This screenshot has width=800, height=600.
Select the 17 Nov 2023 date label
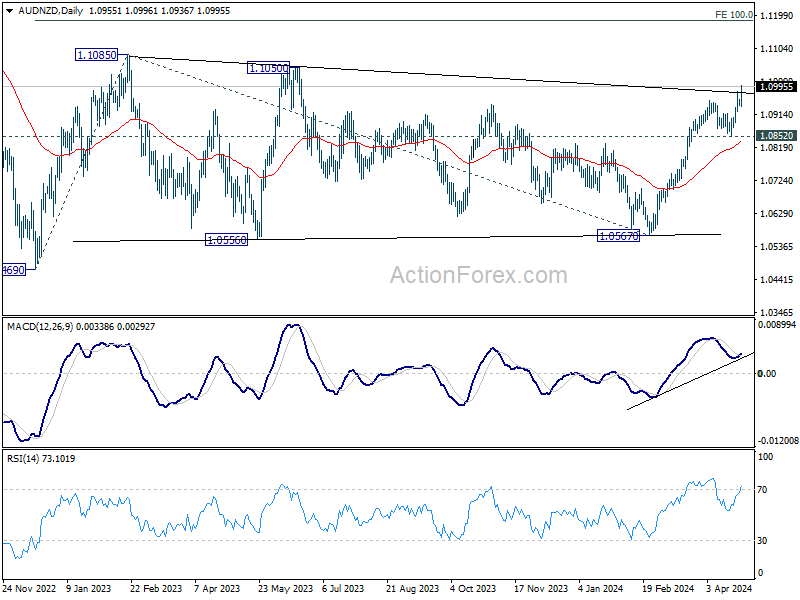click(541, 588)
